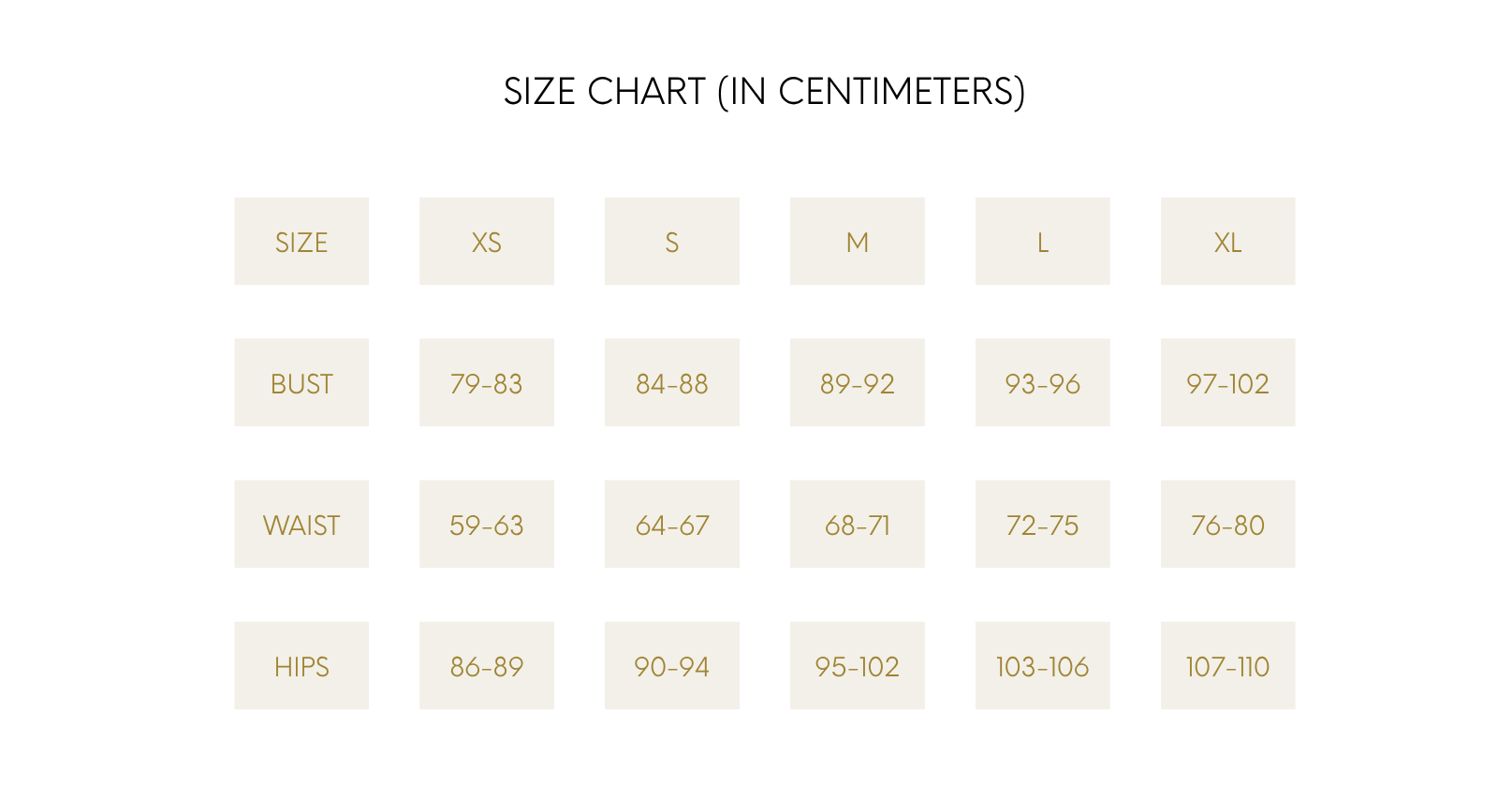1512x800 pixels.
Task: Click the WAIST row label
Action: click(x=301, y=524)
